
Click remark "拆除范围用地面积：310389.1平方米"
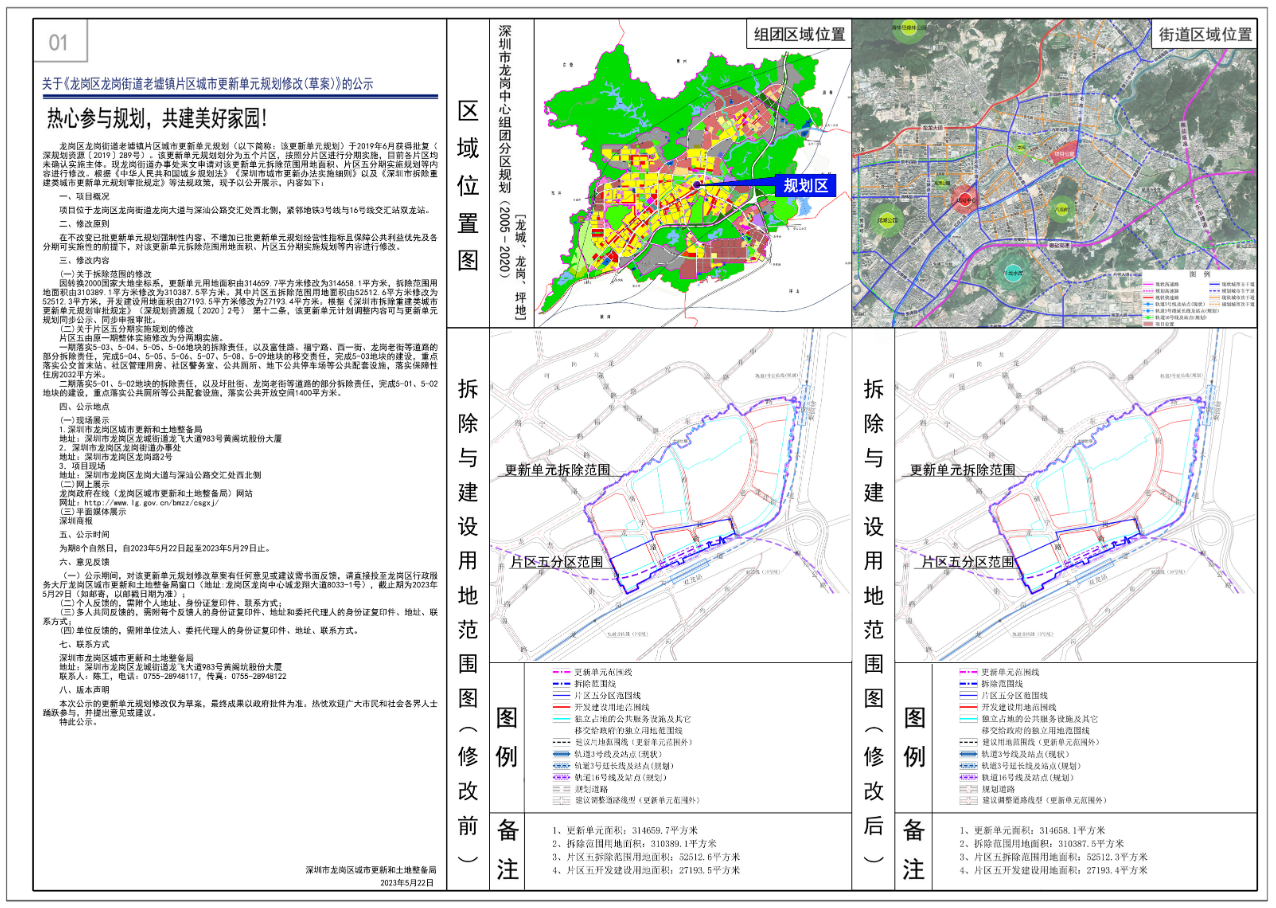point(639,843)
